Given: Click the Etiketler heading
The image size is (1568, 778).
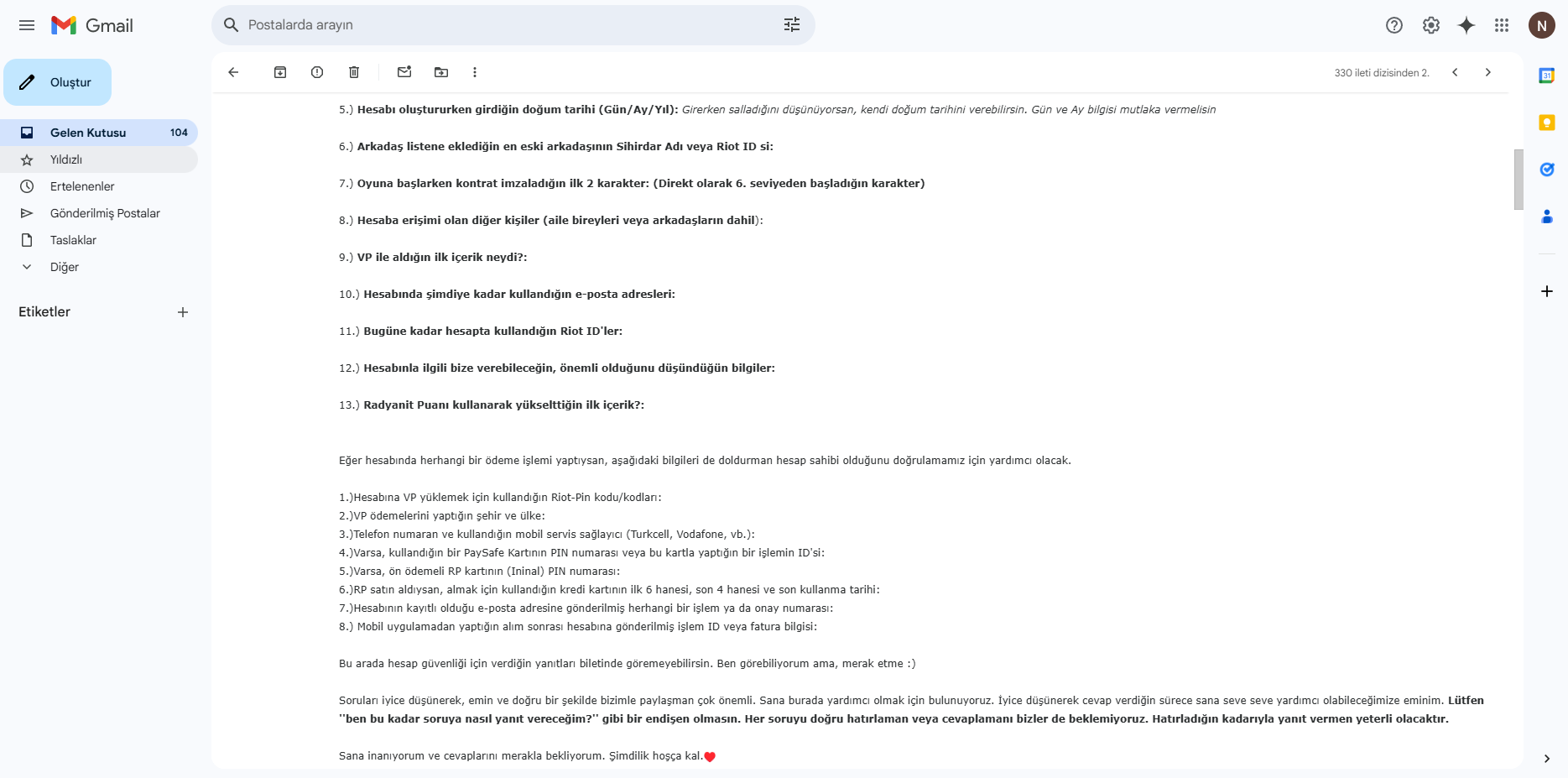Looking at the screenshot, I should (44, 311).
